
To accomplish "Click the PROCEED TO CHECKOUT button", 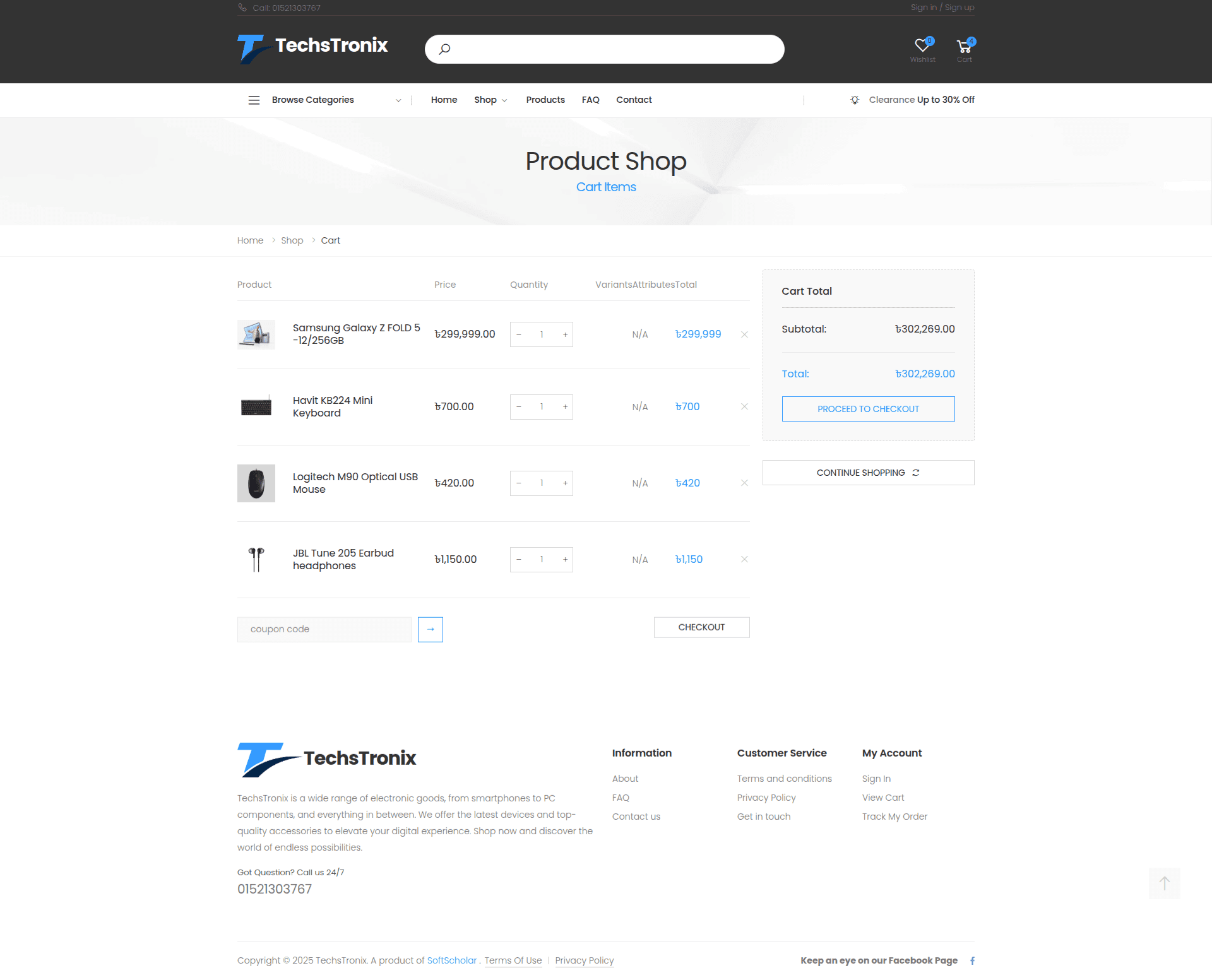I will (868, 409).
